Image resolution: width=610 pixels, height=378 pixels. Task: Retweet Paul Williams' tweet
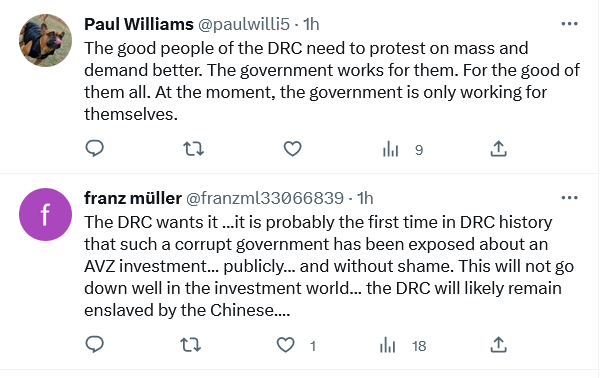(193, 149)
